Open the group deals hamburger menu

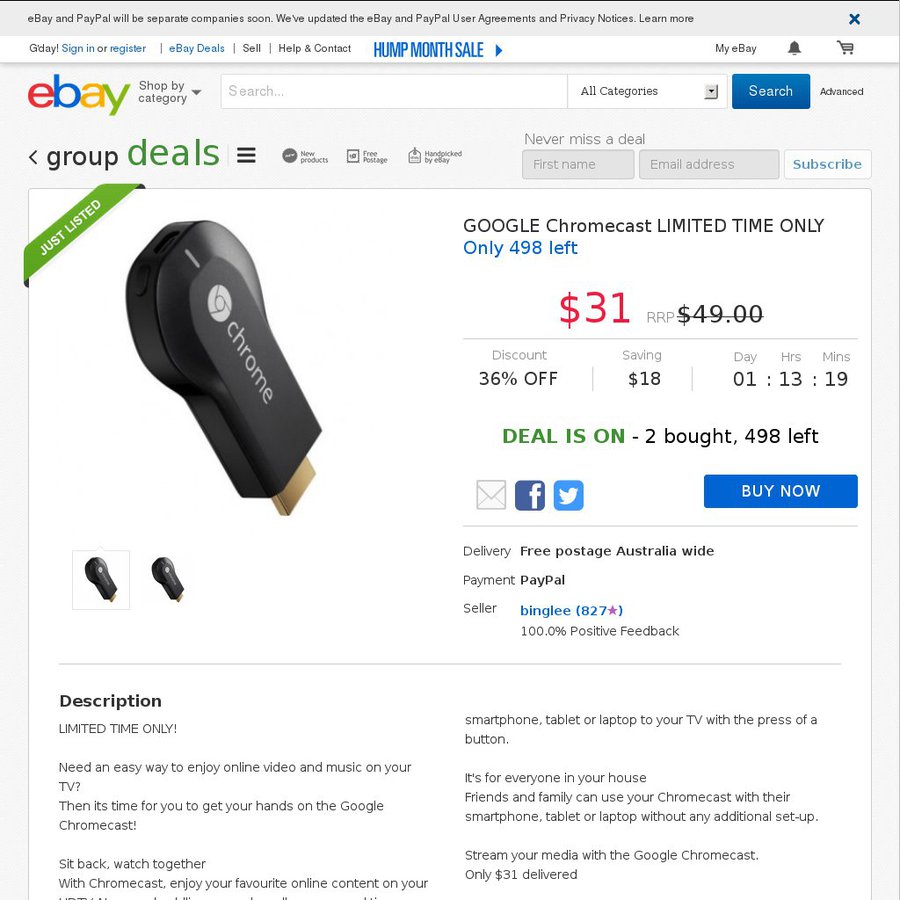coord(246,156)
